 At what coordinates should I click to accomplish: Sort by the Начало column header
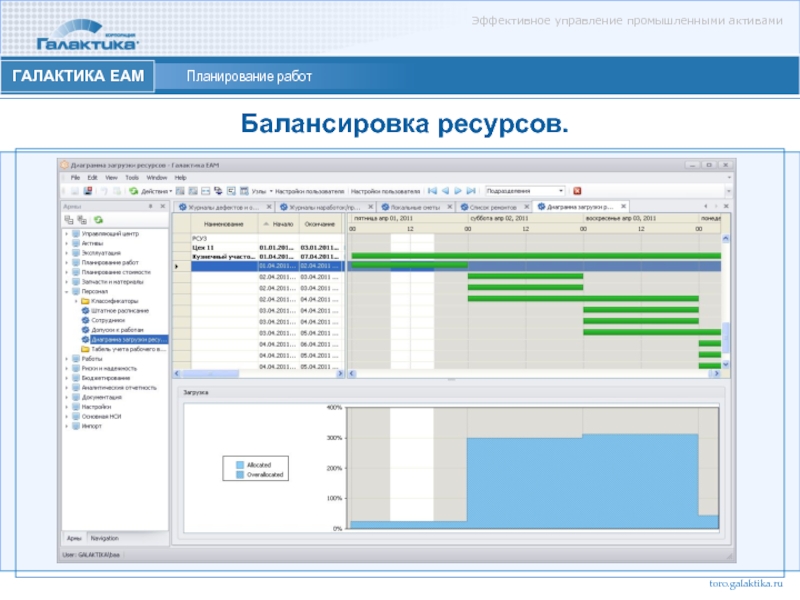click(282, 225)
